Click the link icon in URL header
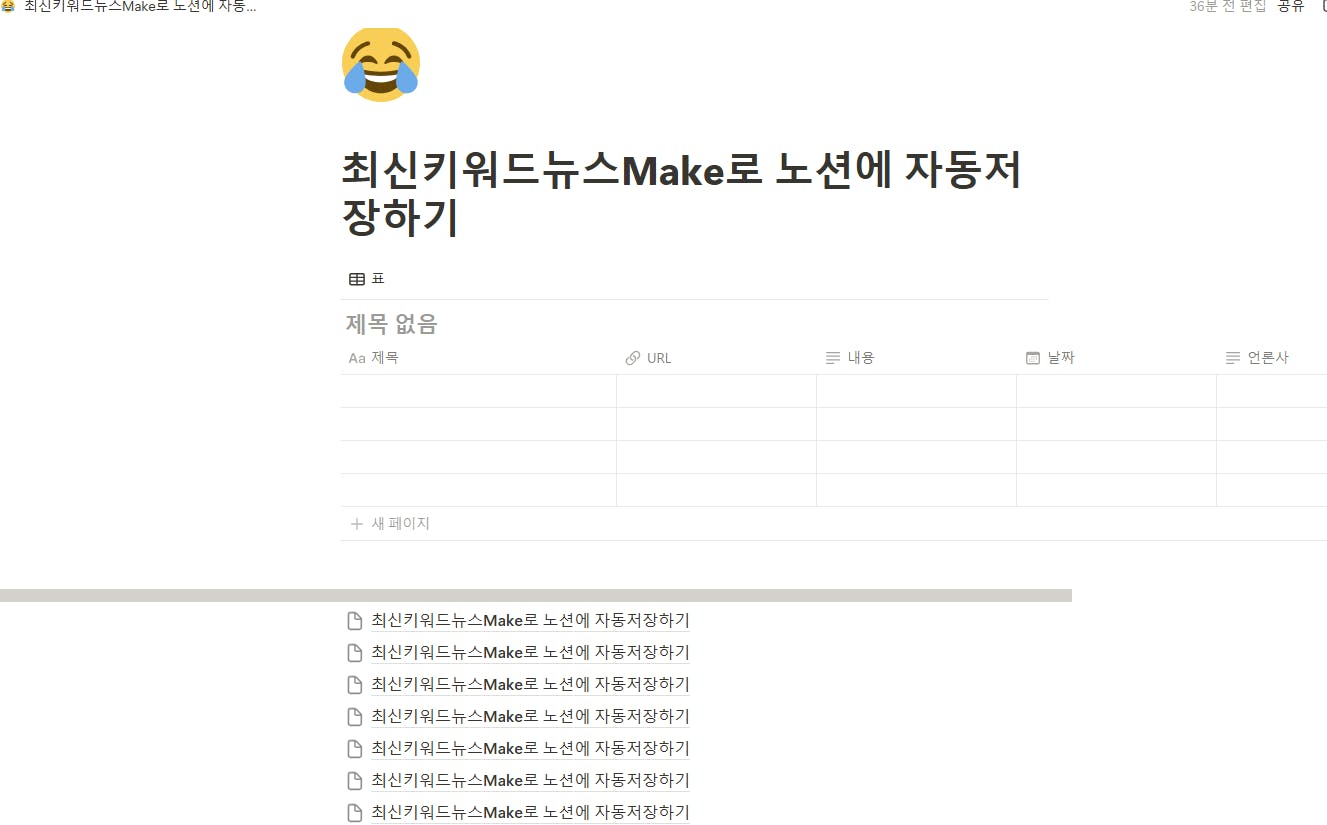 point(632,358)
